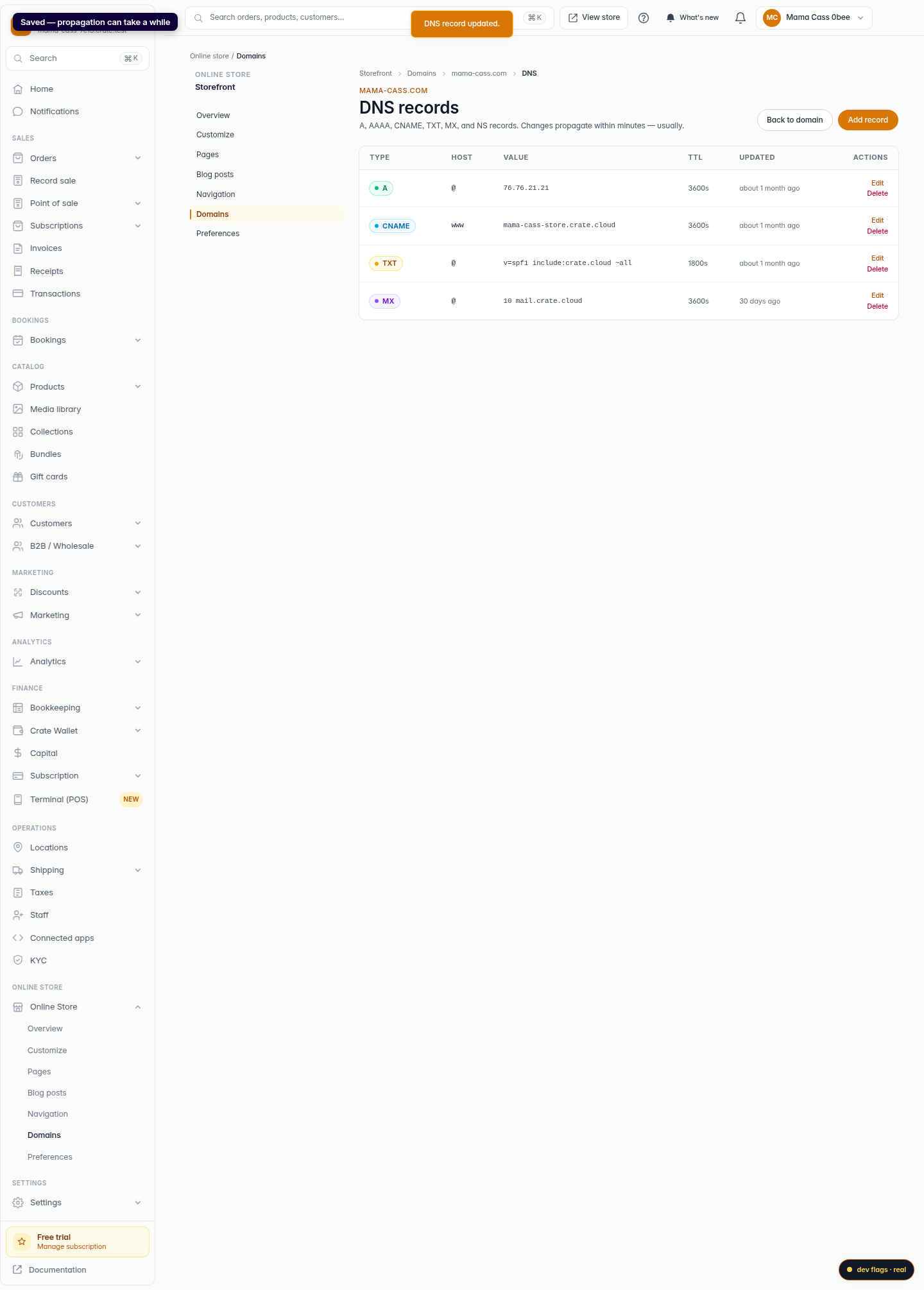The width and height of the screenshot is (924, 1290).
Task: Click the Free trial star icon
Action: 22,1242
